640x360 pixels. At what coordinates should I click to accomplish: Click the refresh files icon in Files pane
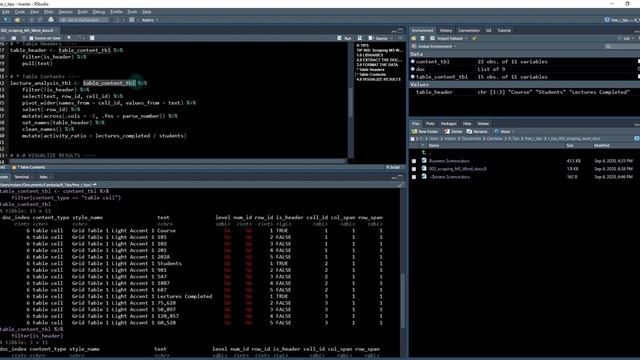click(x=636, y=139)
